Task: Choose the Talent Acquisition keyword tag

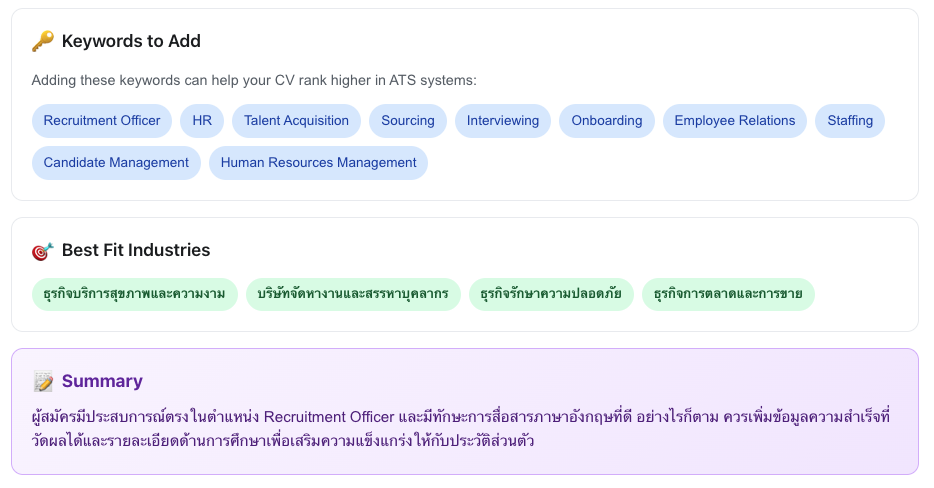Action: click(296, 121)
